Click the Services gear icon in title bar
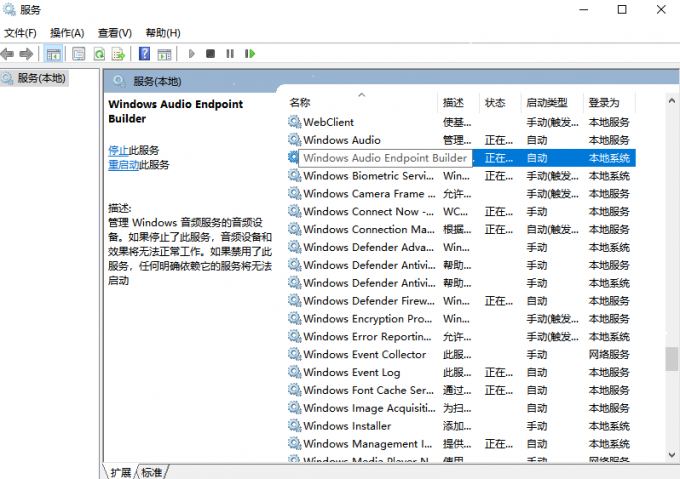The image size is (680, 479). point(9,9)
